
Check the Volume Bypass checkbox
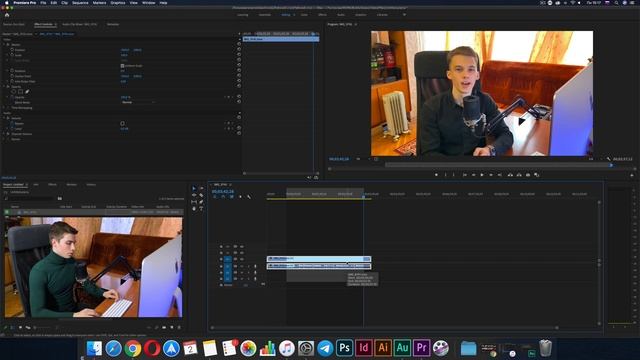122,123
